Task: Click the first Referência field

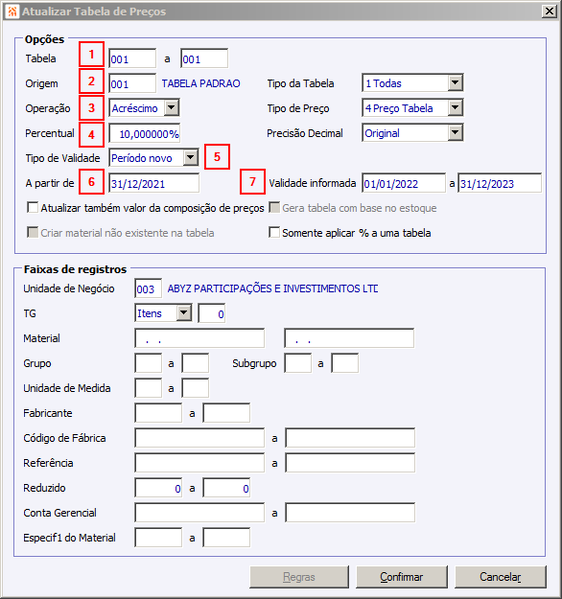Action: pyautogui.click(x=199, y=463)
